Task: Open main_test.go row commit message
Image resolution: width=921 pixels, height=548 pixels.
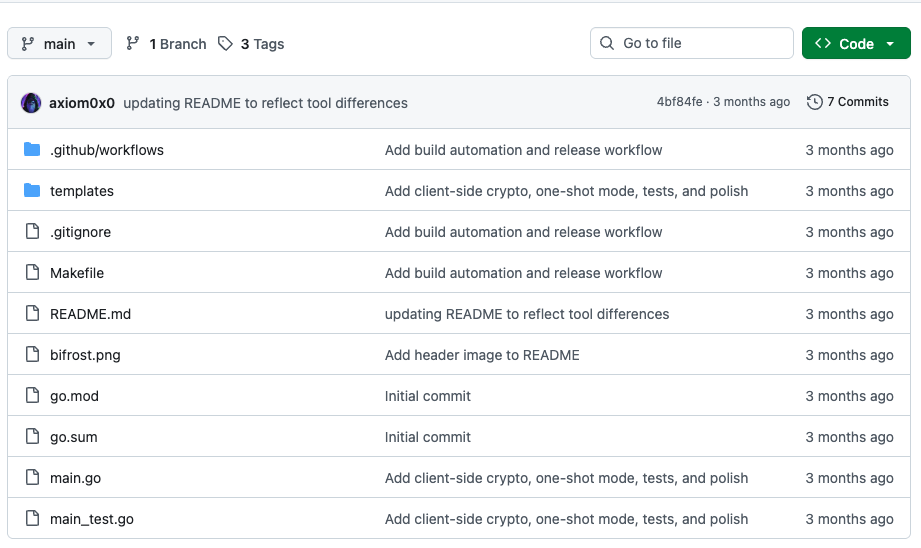Action: 566,519
